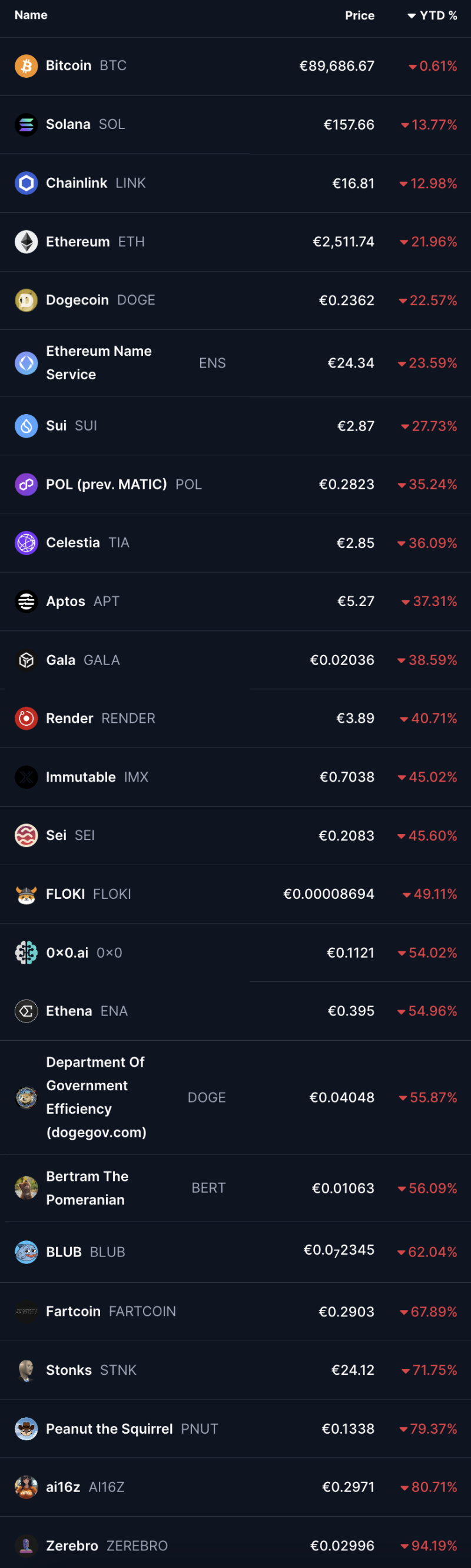Open the Ethereum Name Service link
Viewport: 471px width, 1568px height.
coord(99,363)
